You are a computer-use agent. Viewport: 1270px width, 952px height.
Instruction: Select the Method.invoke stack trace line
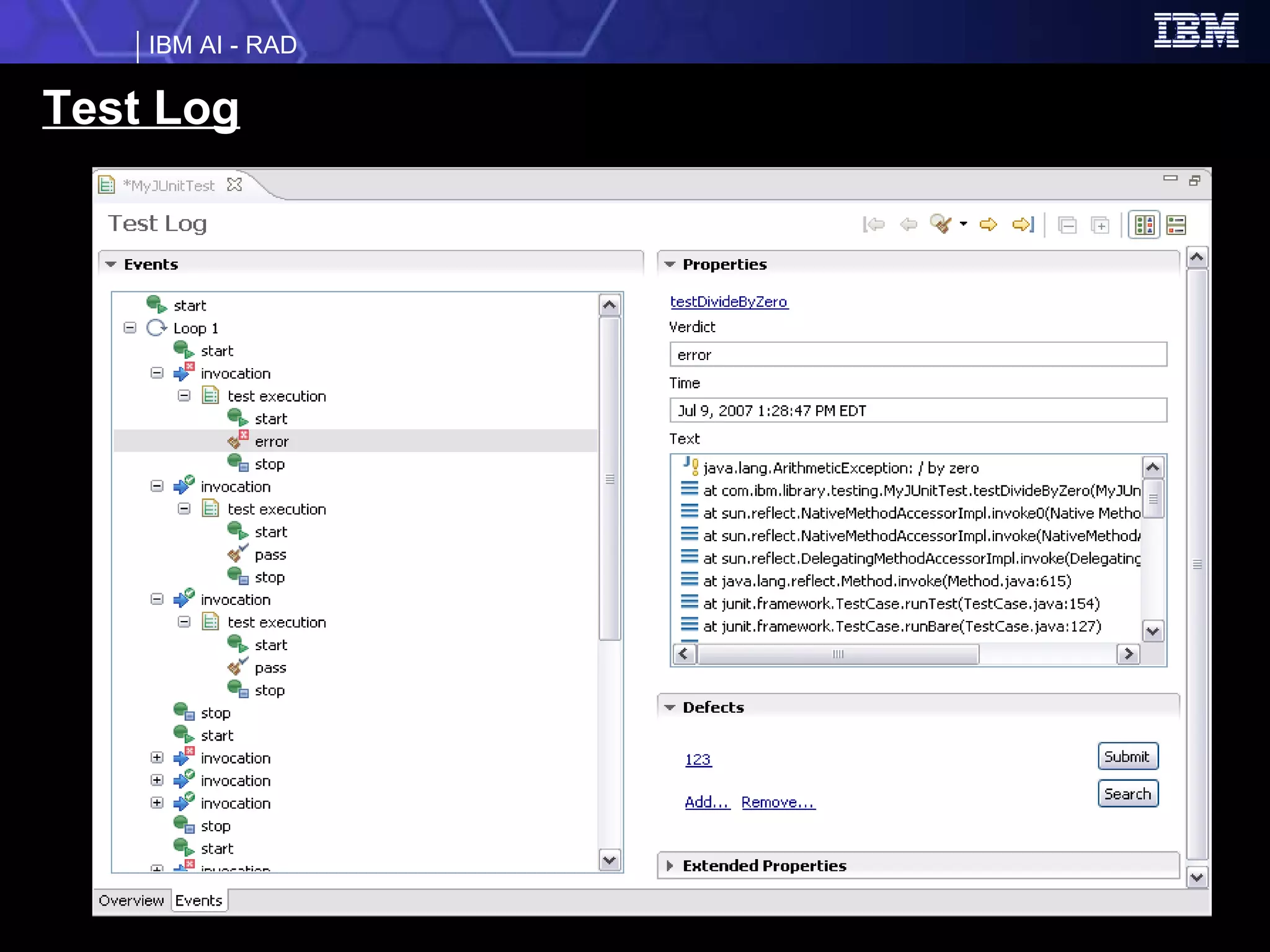click(887, 581)
